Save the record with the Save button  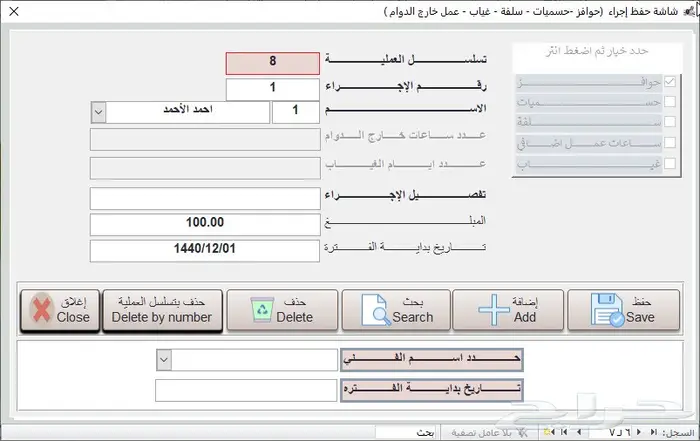pos(624,310)
